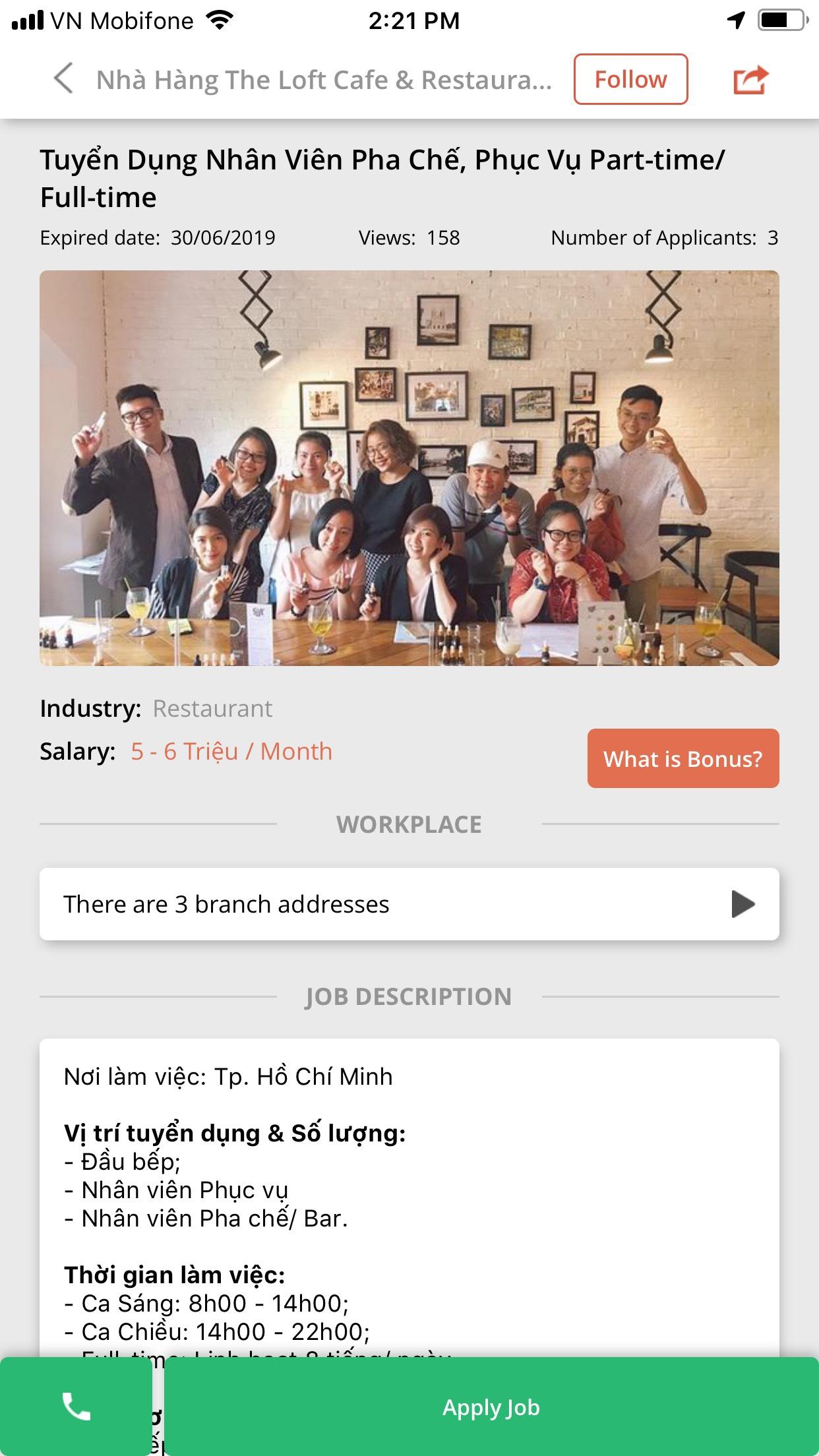This screenshot has width=819, height=1456.
Task: Expand the 3 branch addresses arrow
Action: tap(743, 904)
